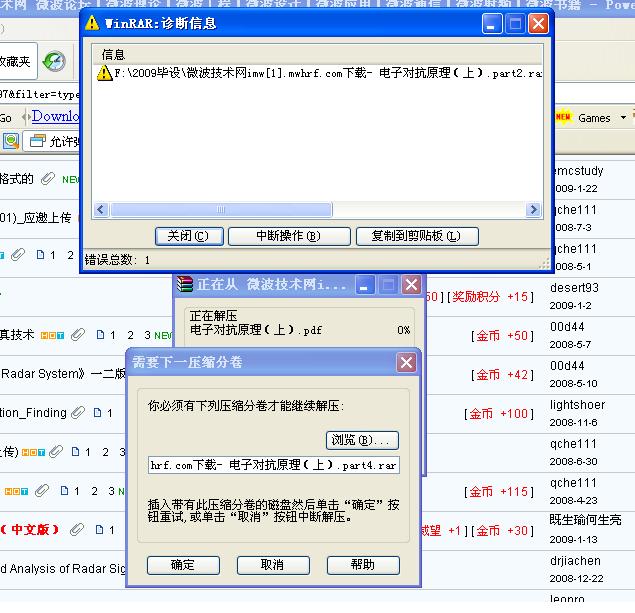This screenshot has width=635, height=613.
Task: Minimize the WinRAR 诊断信息 window
Action: point(492,23)
